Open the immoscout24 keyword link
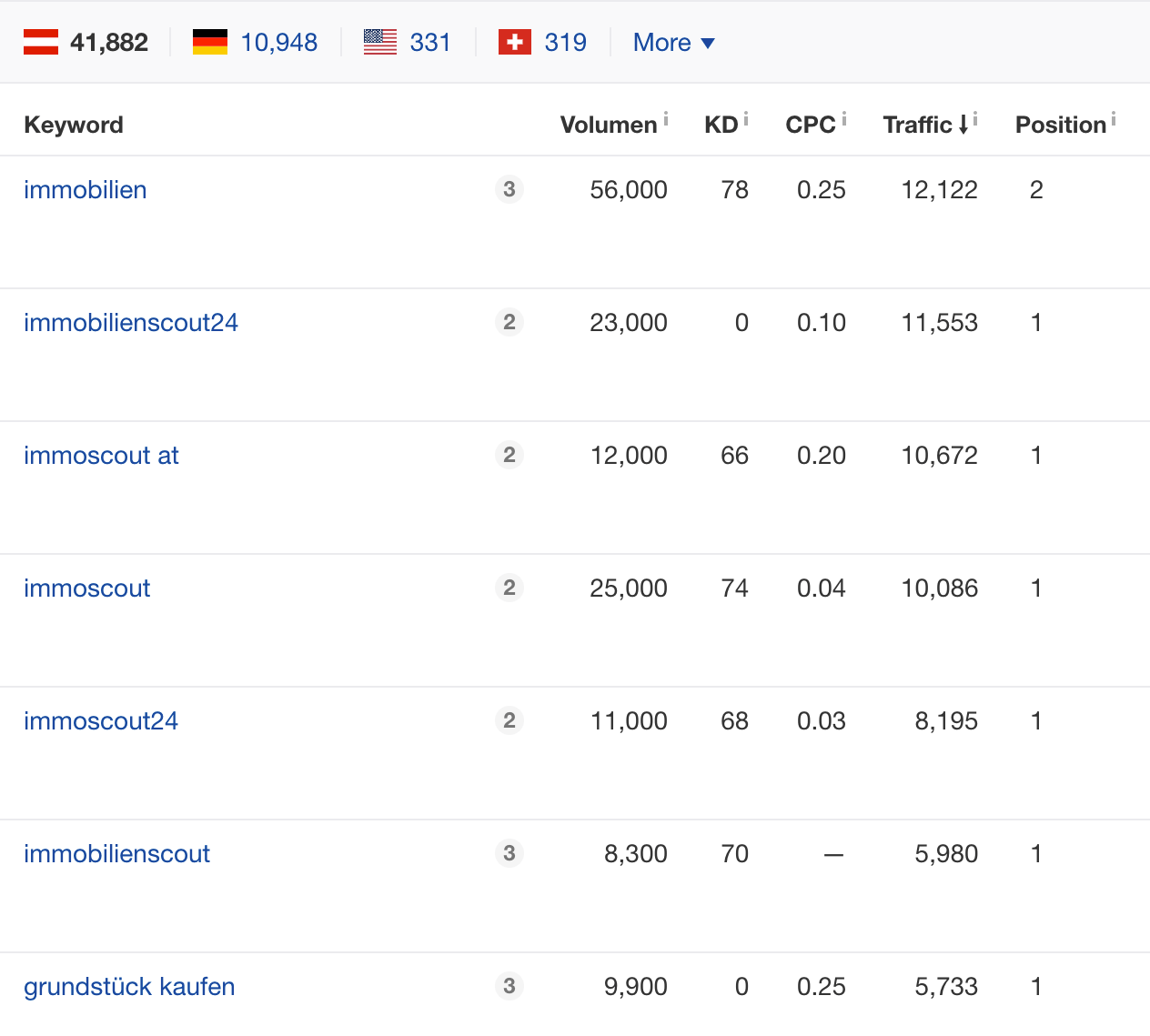This screenshot has width=1150, height=1036. pos(101,721)
